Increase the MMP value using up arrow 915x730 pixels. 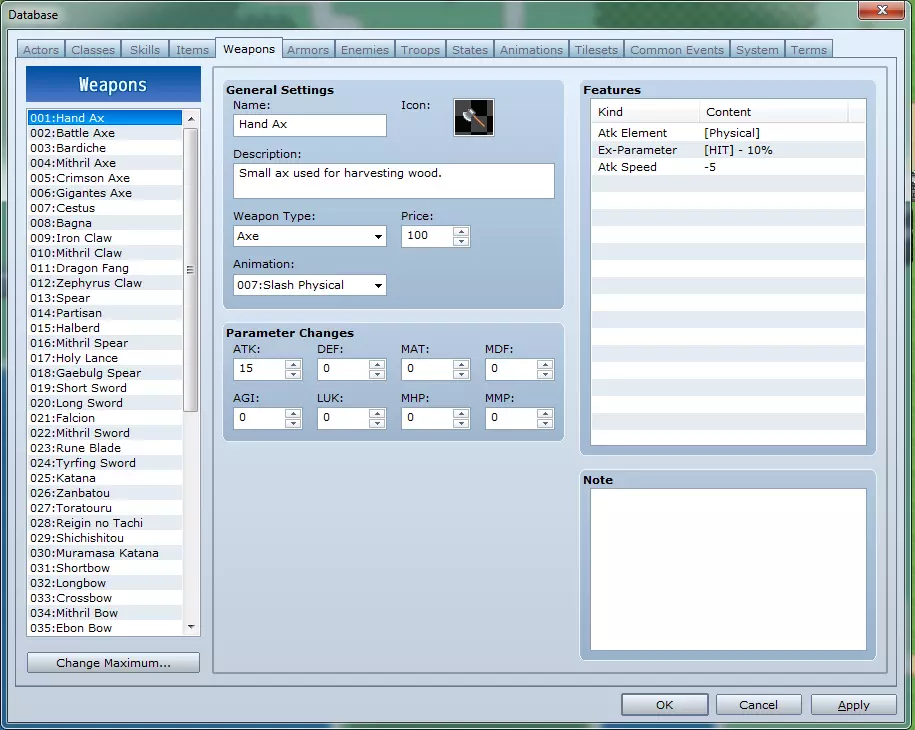coord(545,414)
